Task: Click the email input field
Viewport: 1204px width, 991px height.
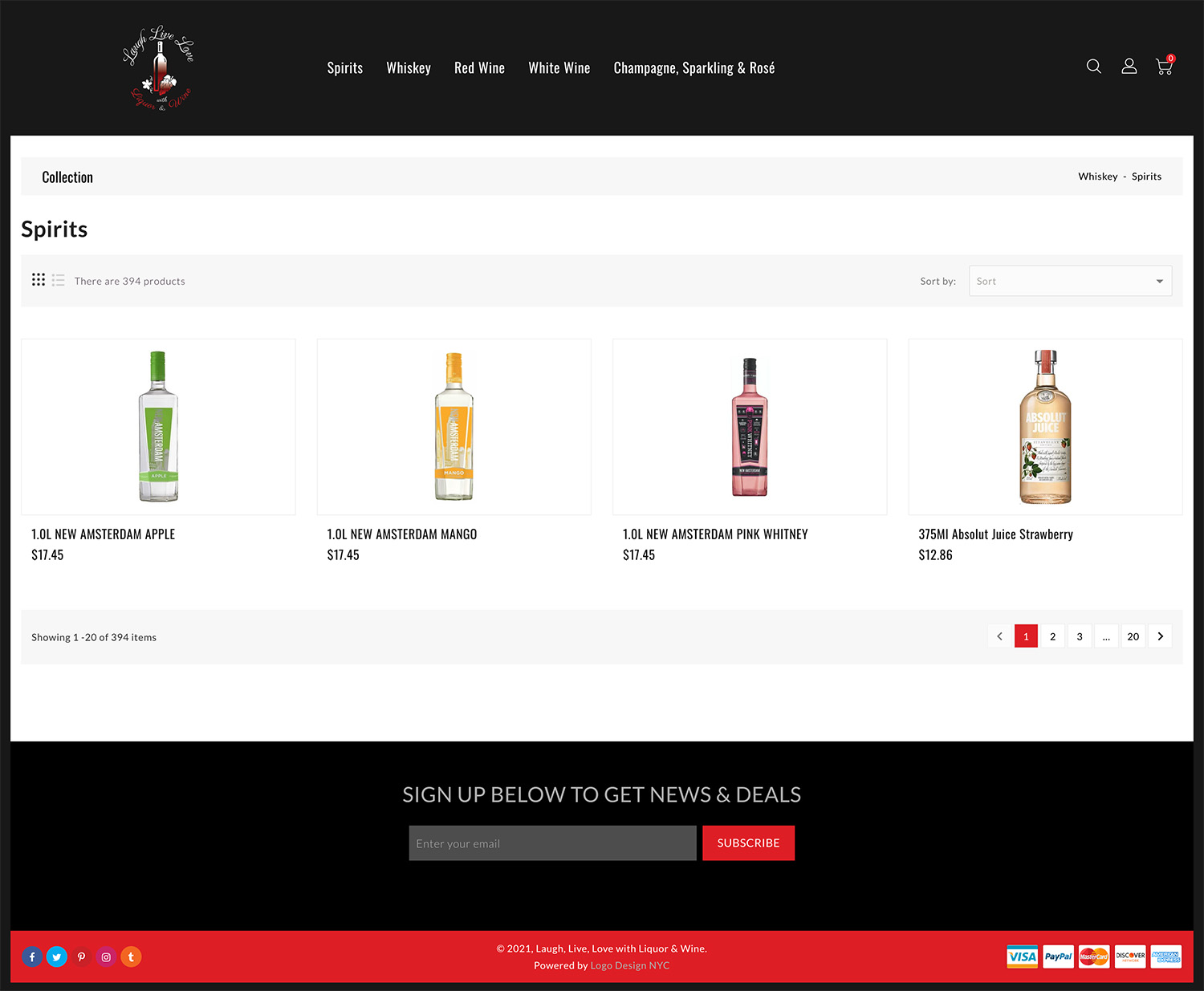Action: [552, 843]
